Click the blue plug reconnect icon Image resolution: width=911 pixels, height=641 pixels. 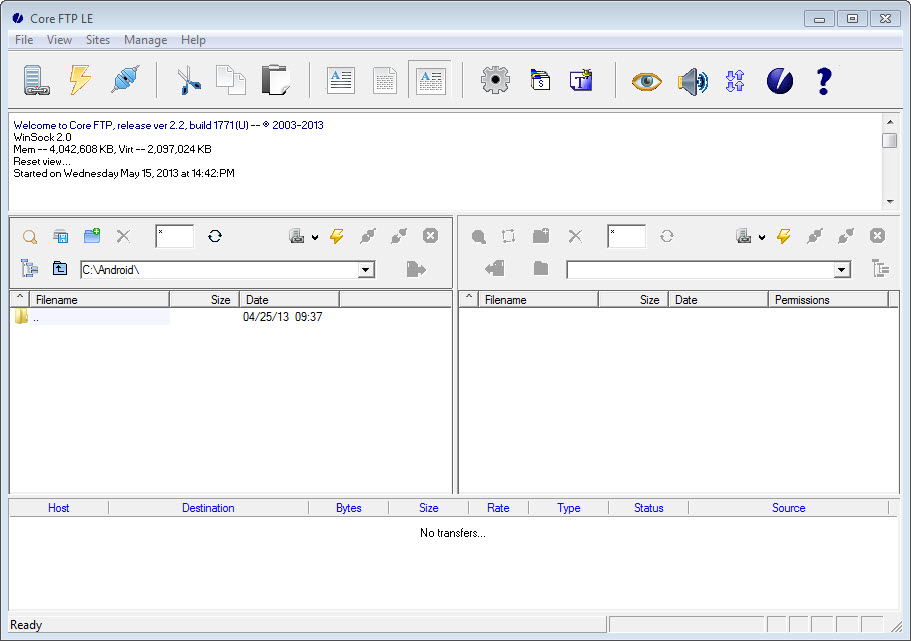click(125, 80)
